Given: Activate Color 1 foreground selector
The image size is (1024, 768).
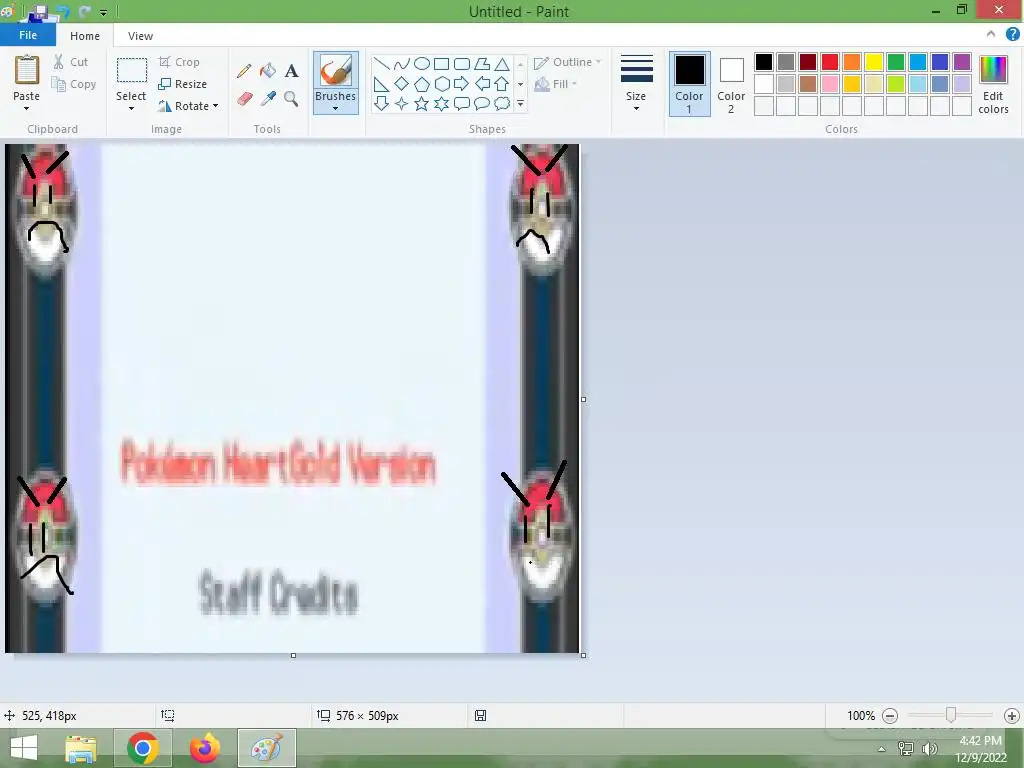Looking at the screenshot, I should 690,84.
